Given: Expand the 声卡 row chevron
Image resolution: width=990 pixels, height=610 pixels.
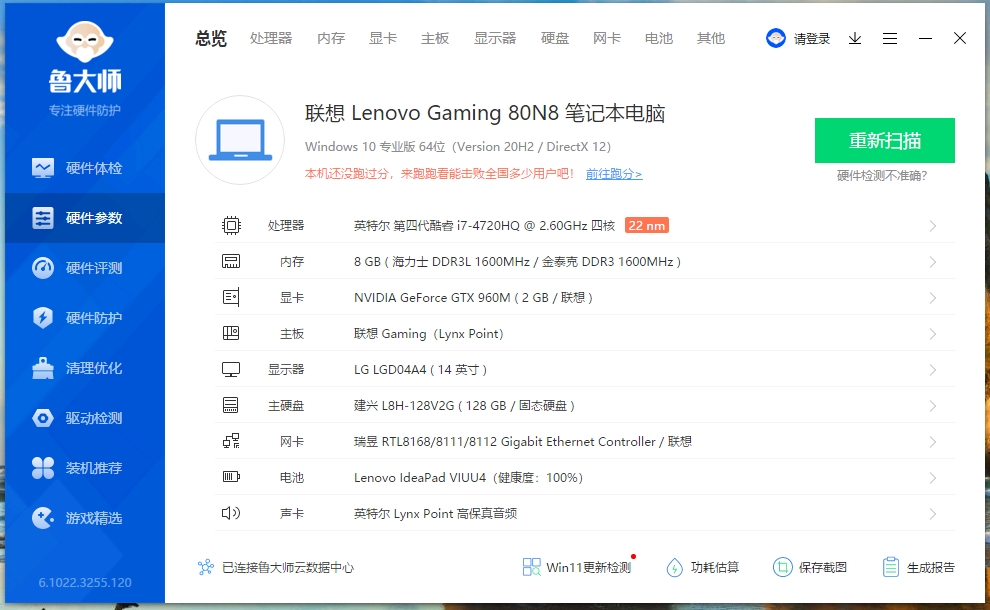Looking at the screenshot, I should (x=933, y=514).
